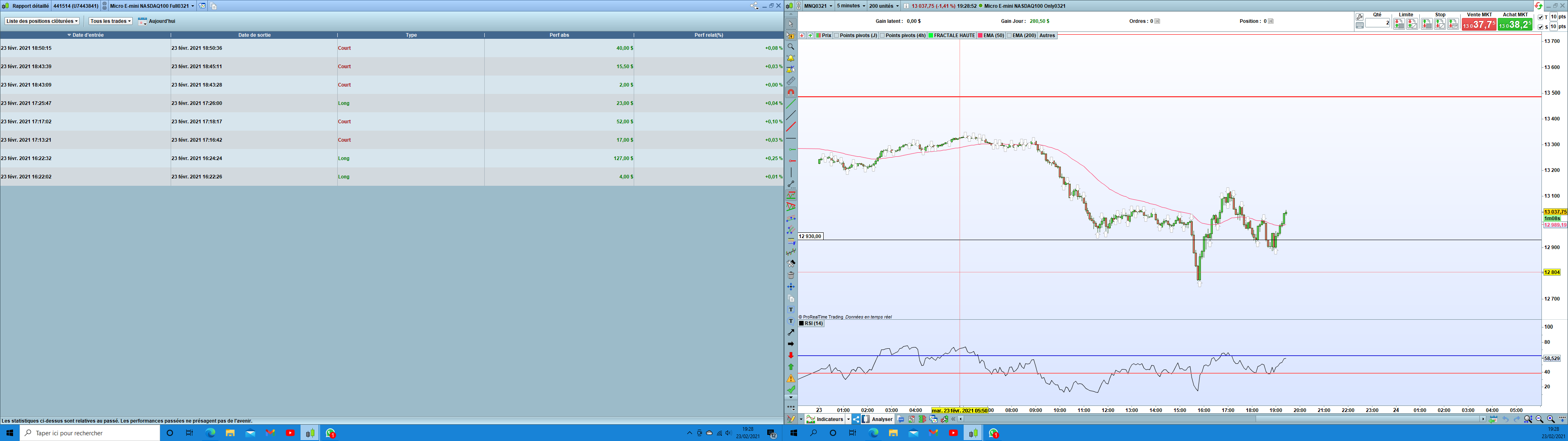The width and height of the screenshot is (1568, 441).
Task: Toggle the Points pivots (J) checkbox
Action: (837, 36)
